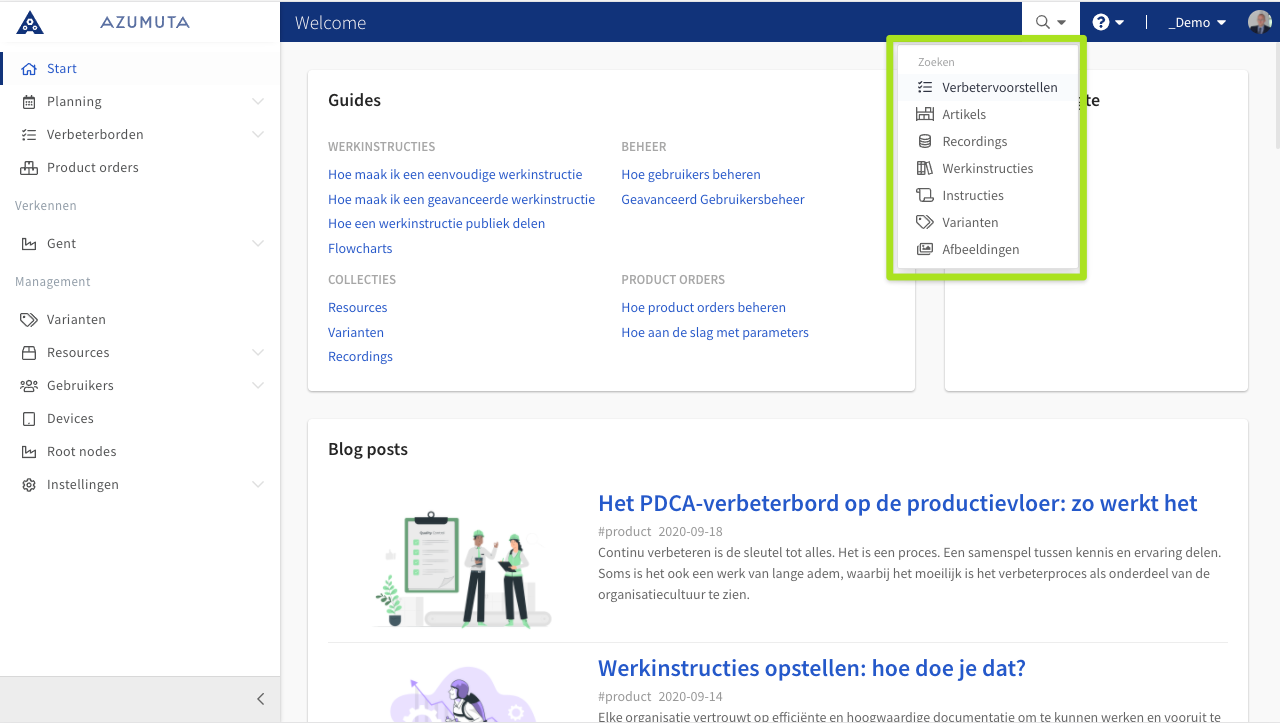This screenshot has width=1280, height=723.
Task: Click the Verbeterborden list icon
Action: 28,135
